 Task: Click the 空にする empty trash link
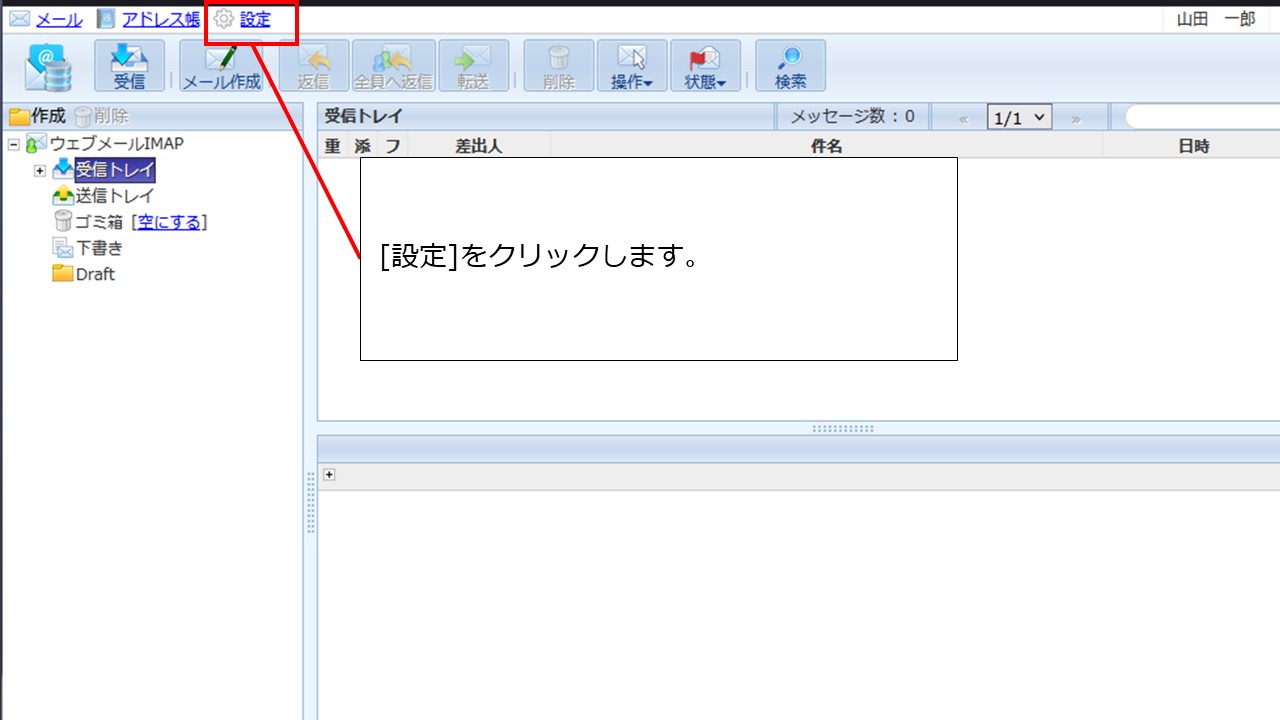[169, 222]
